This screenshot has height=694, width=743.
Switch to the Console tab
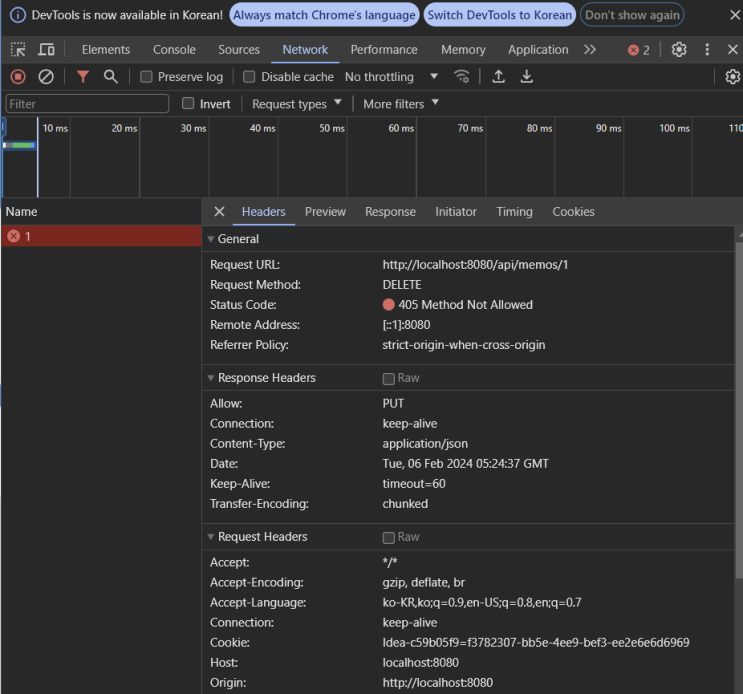pos(174,50)
